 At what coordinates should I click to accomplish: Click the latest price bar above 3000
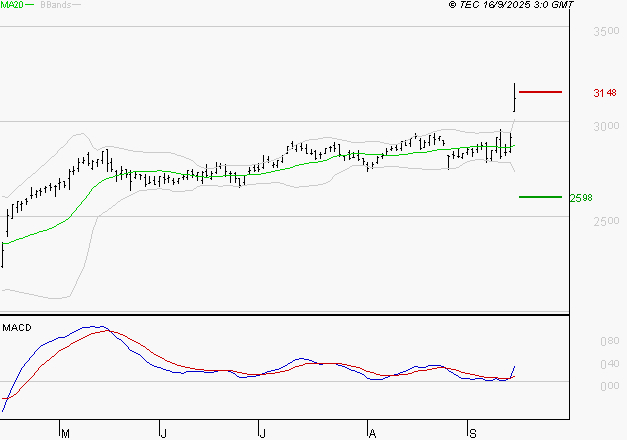click(514, 97)
